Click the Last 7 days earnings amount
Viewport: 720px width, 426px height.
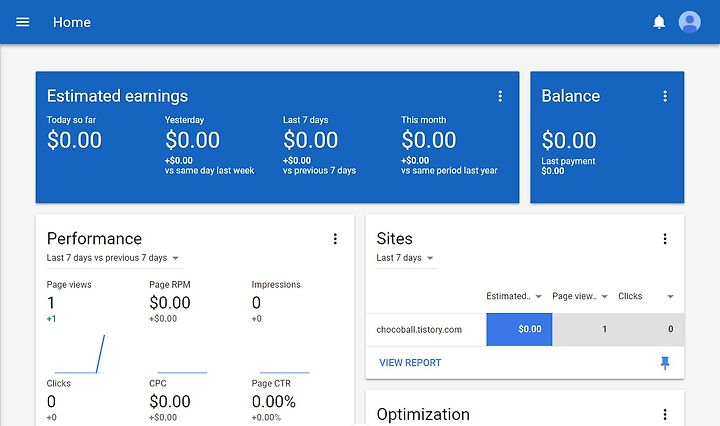310,140
